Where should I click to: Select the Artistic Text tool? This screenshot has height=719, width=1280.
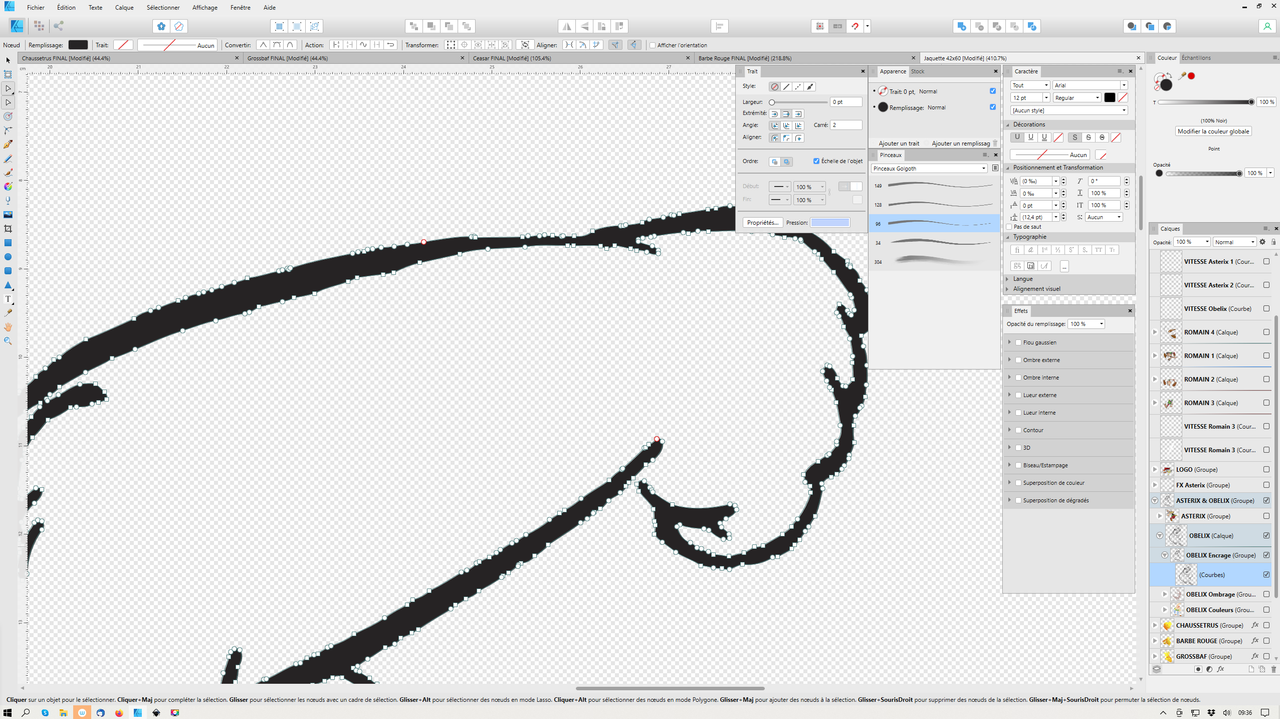pyautogui.click(x=8, y=298)
